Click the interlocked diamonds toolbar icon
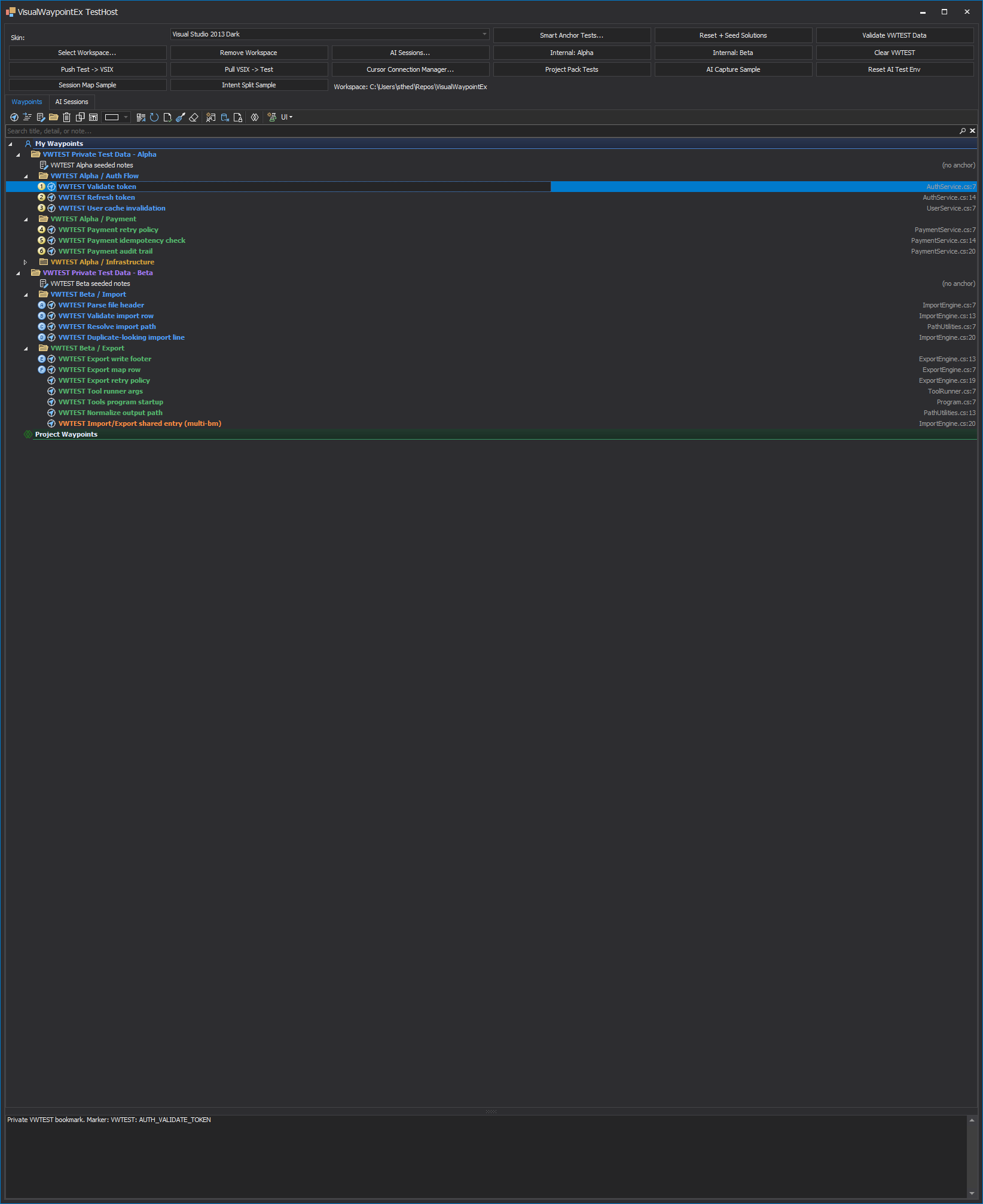The image size is (983, 1204). 255,117
